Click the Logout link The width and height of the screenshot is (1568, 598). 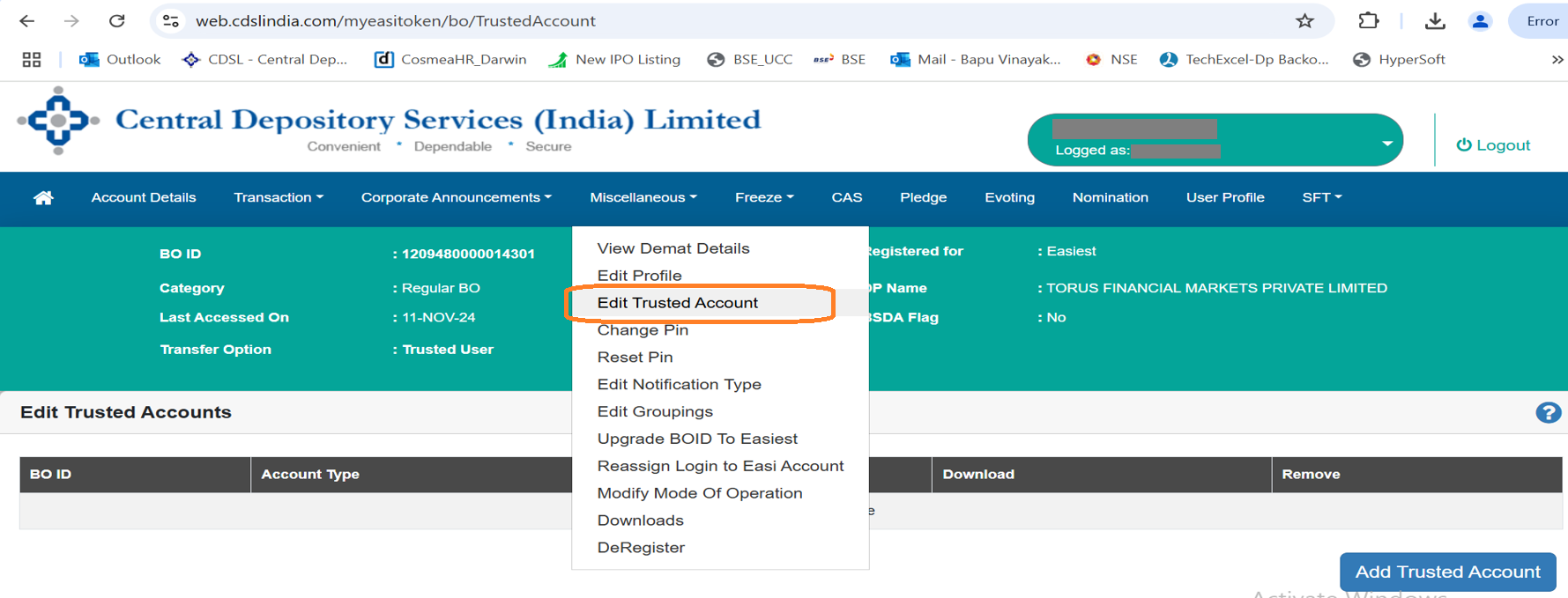1493,145
